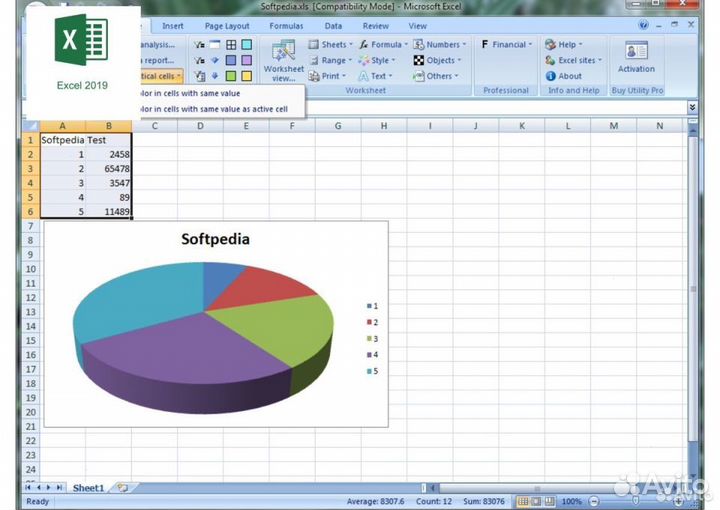Screen dimensions: 720x510
Task: Switch to the Formulas tab
Action: pos(286,26)
